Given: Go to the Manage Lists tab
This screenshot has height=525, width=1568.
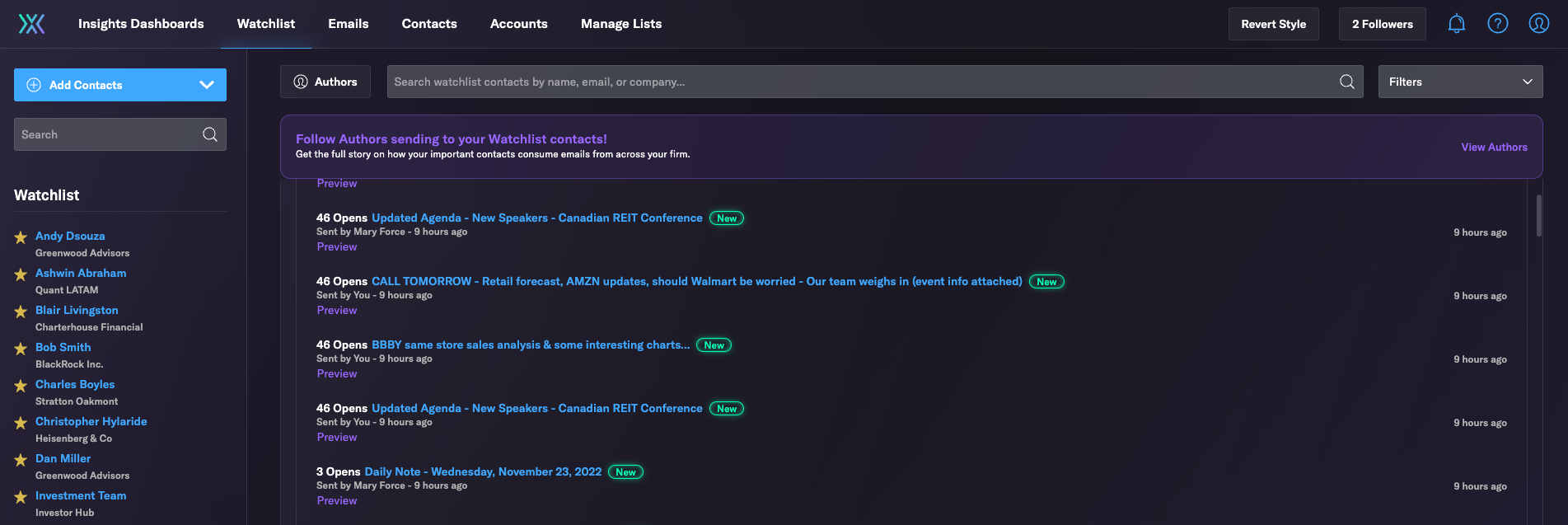Looking at the screenshot, I should point(621,24).
